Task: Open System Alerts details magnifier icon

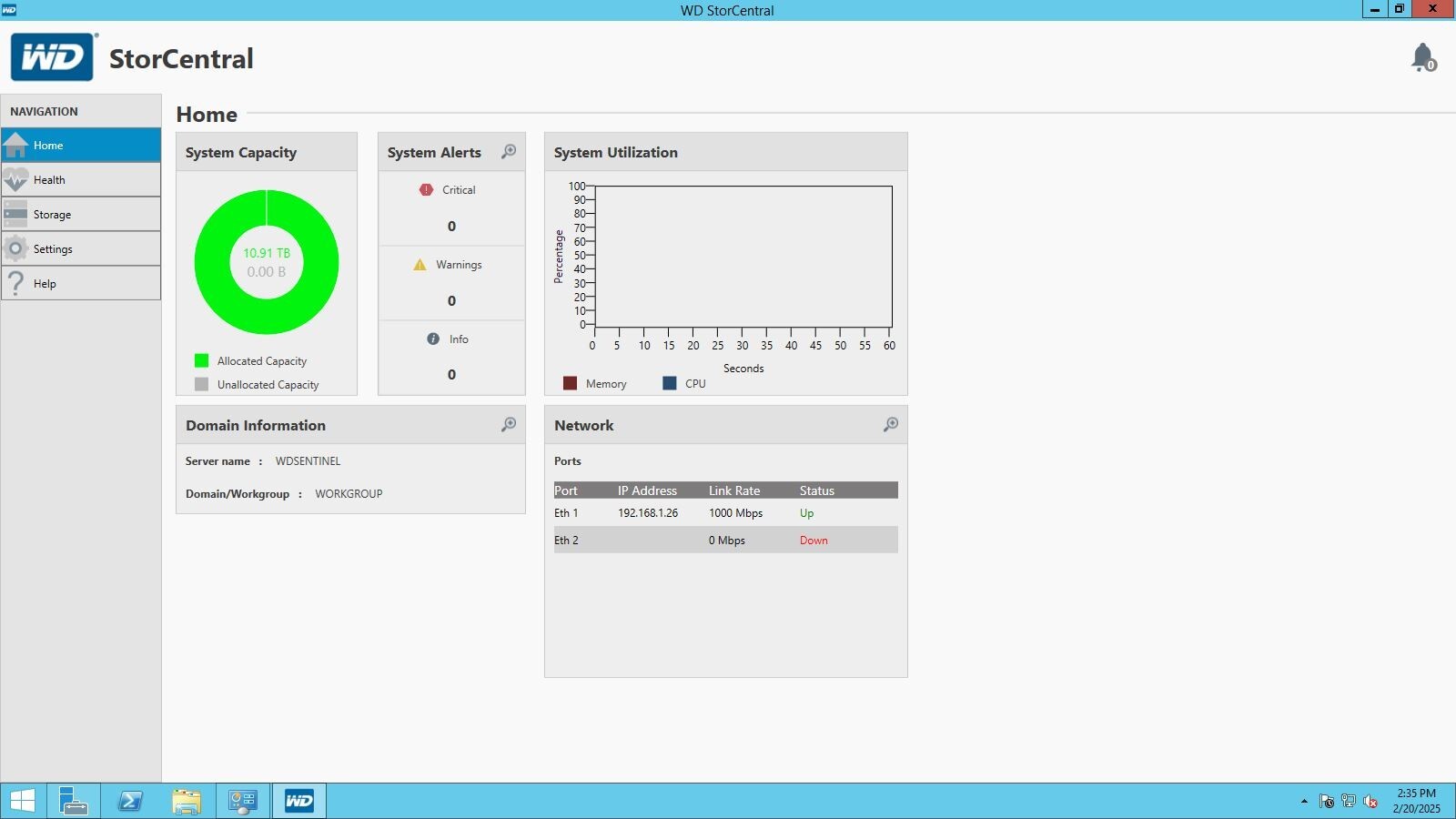Action: pos(509,152)
